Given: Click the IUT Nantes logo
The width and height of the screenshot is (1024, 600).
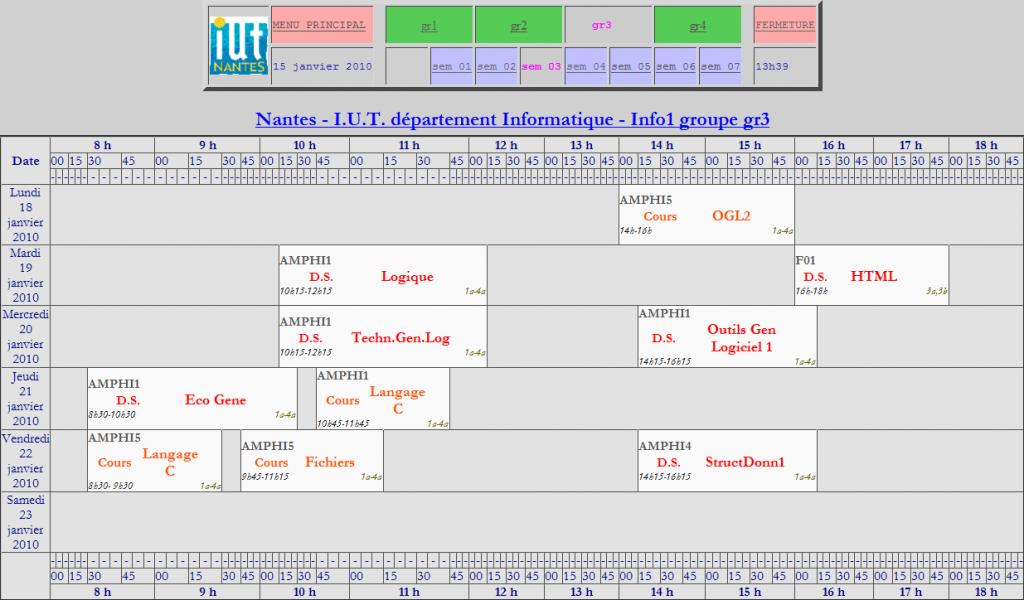Looking at the screenshot, I should 239,46.
